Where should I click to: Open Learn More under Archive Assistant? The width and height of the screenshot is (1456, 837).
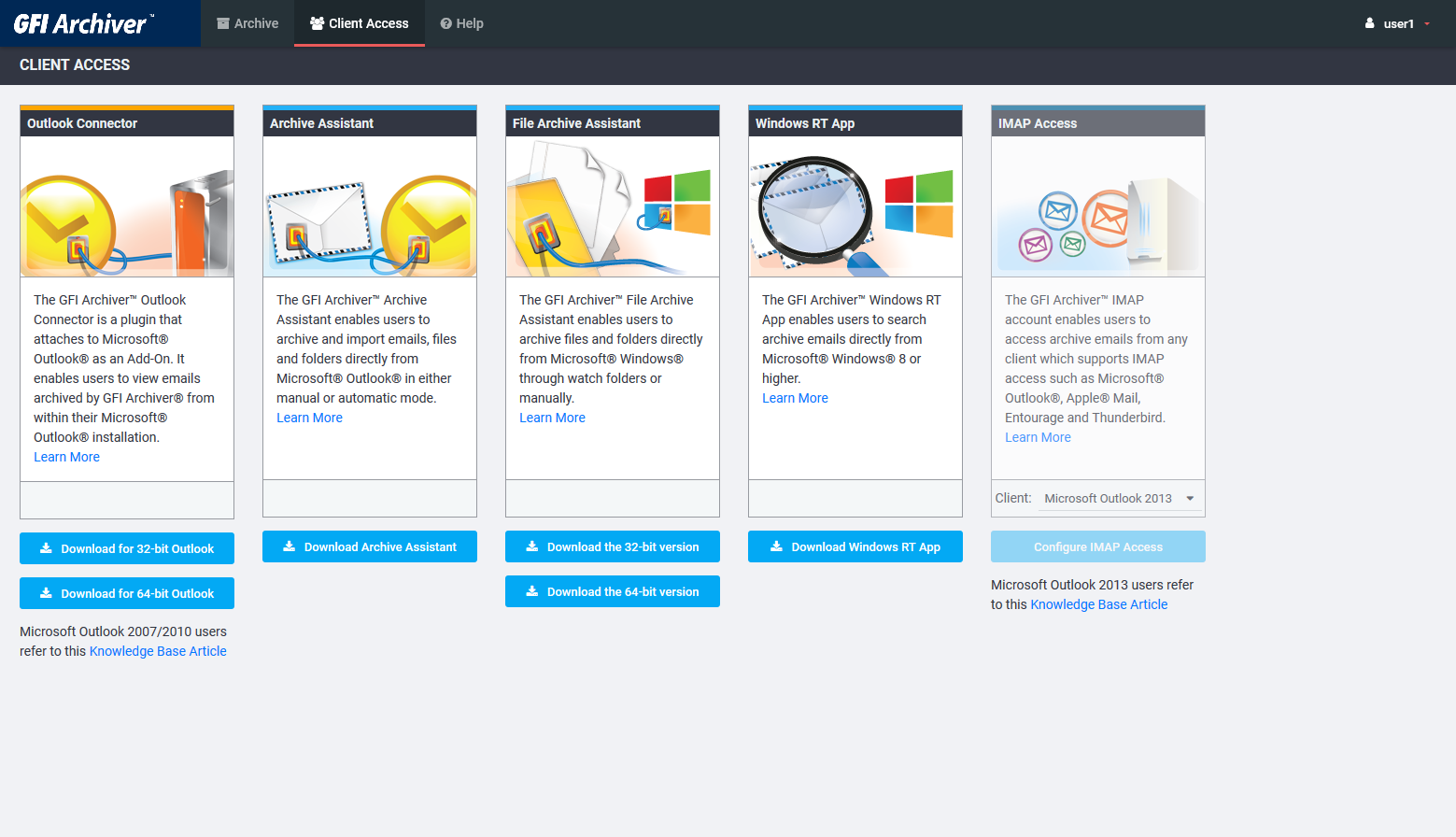(x=309, y=418)
